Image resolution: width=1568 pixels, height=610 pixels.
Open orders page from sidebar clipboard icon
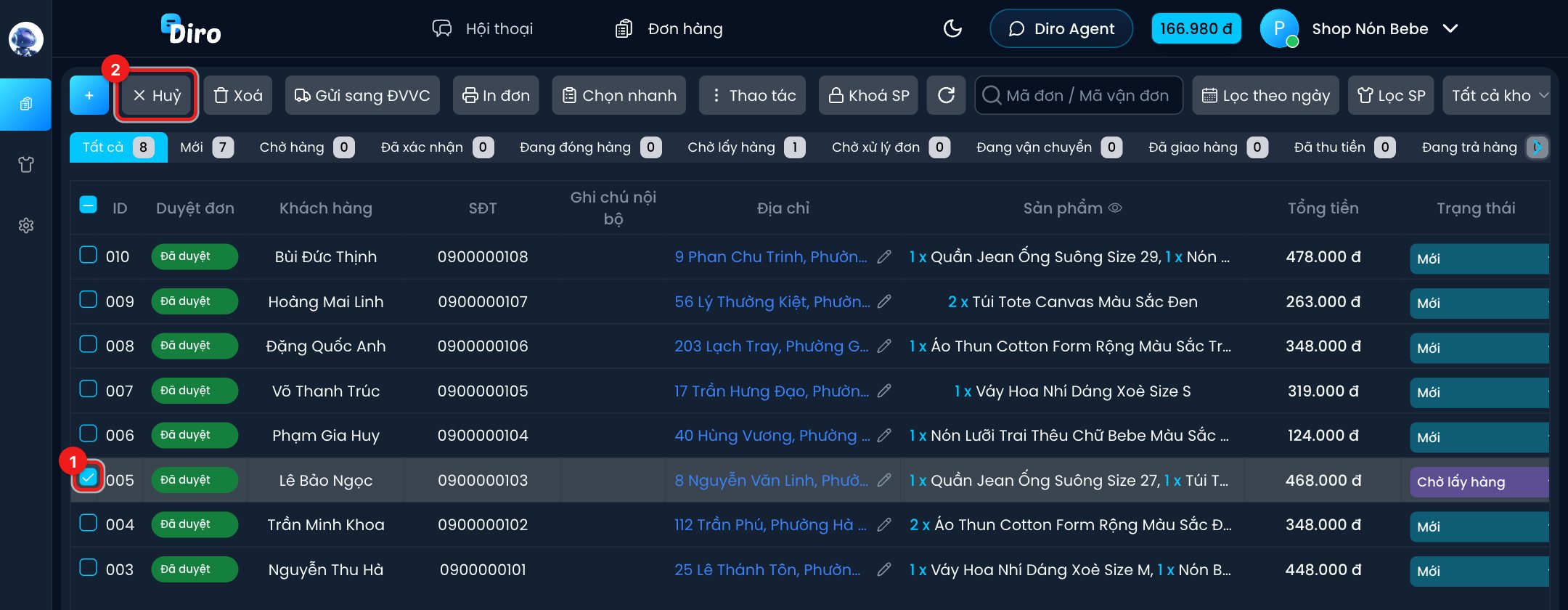tap(26, 104)
